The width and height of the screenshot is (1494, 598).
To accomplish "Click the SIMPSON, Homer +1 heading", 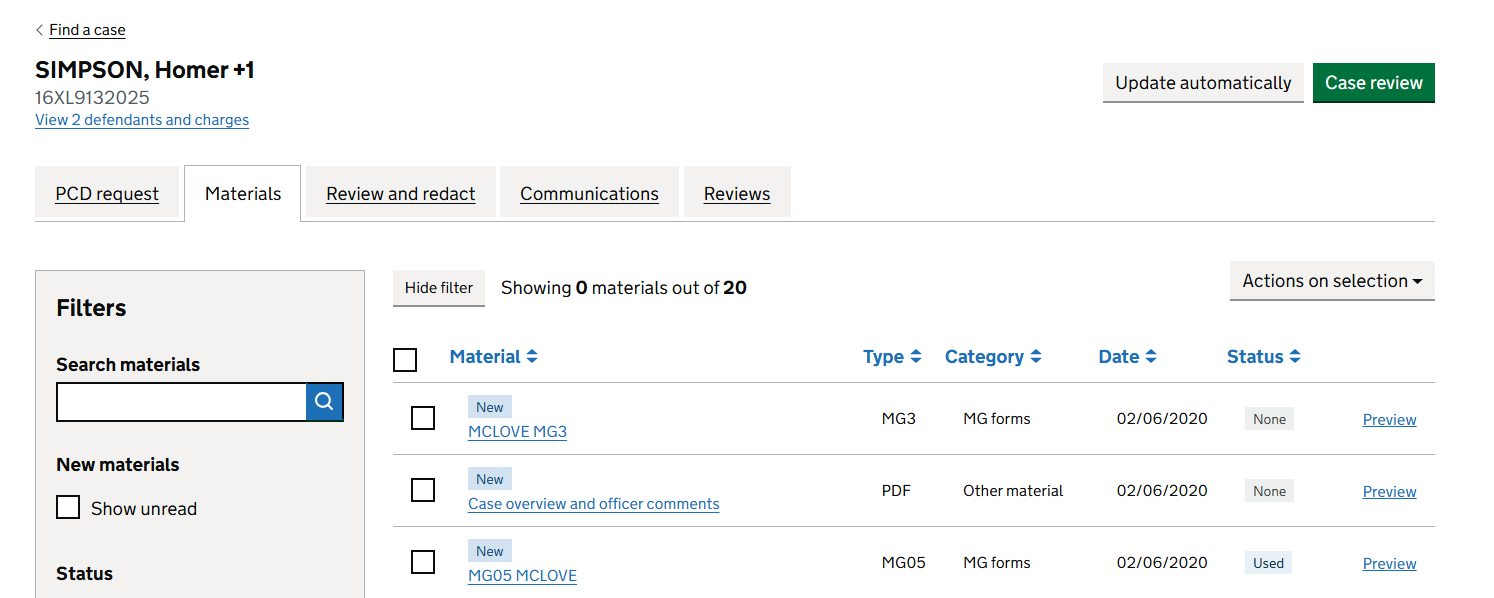I will pos(145,70).
